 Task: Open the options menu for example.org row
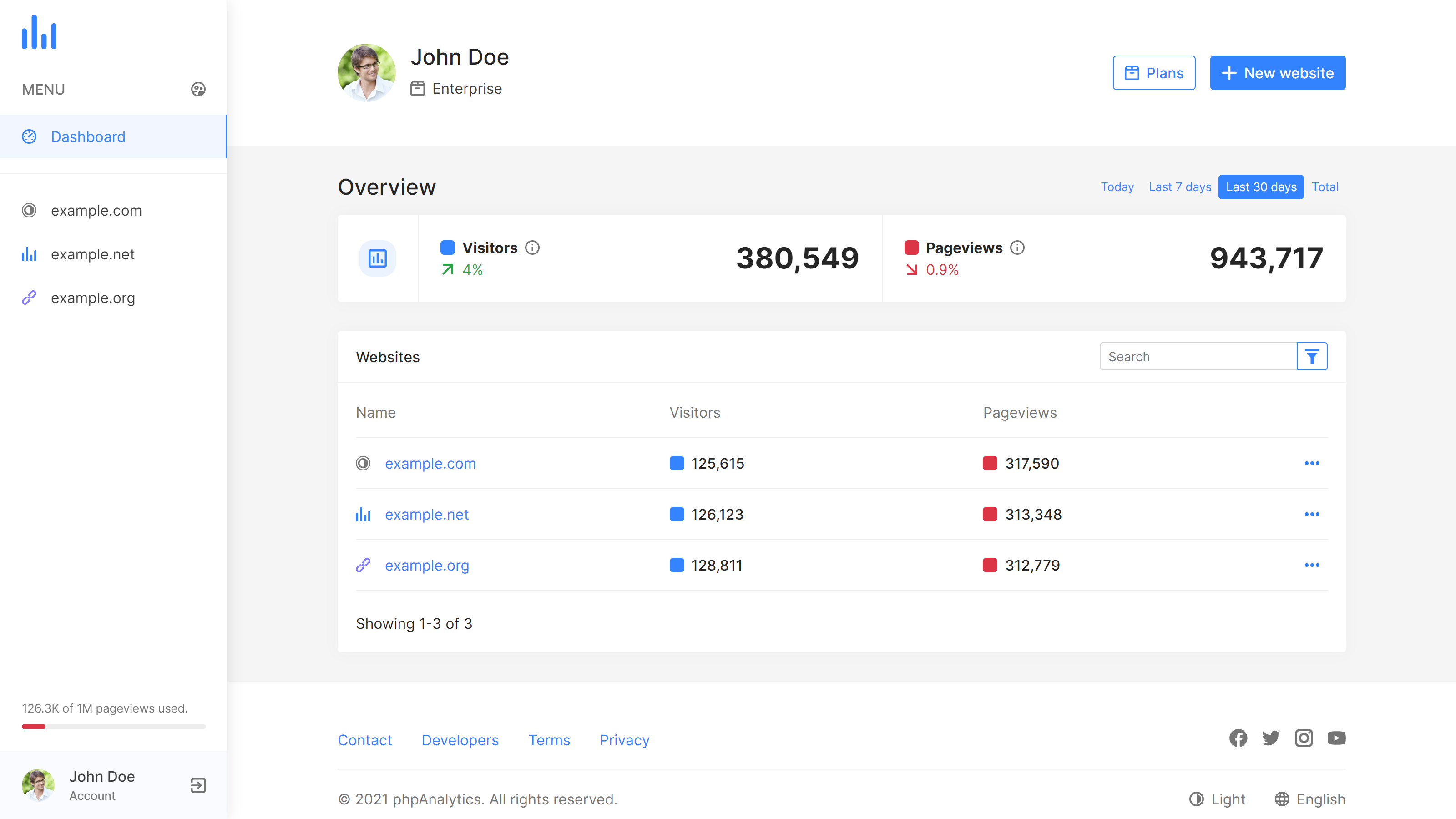coord(1312,565)
